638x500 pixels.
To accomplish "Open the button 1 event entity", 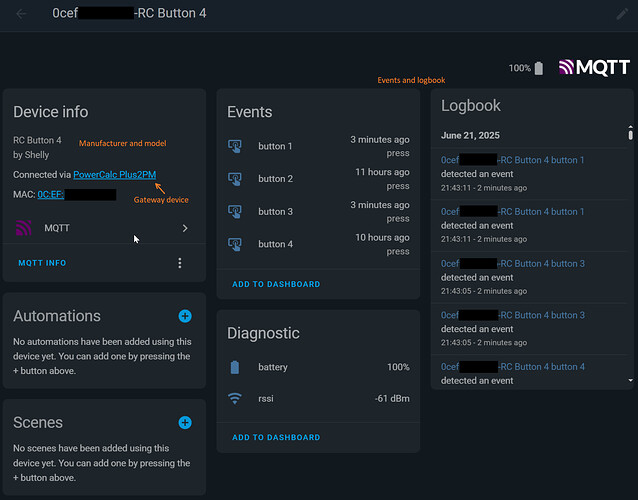I will coord(318,146).
